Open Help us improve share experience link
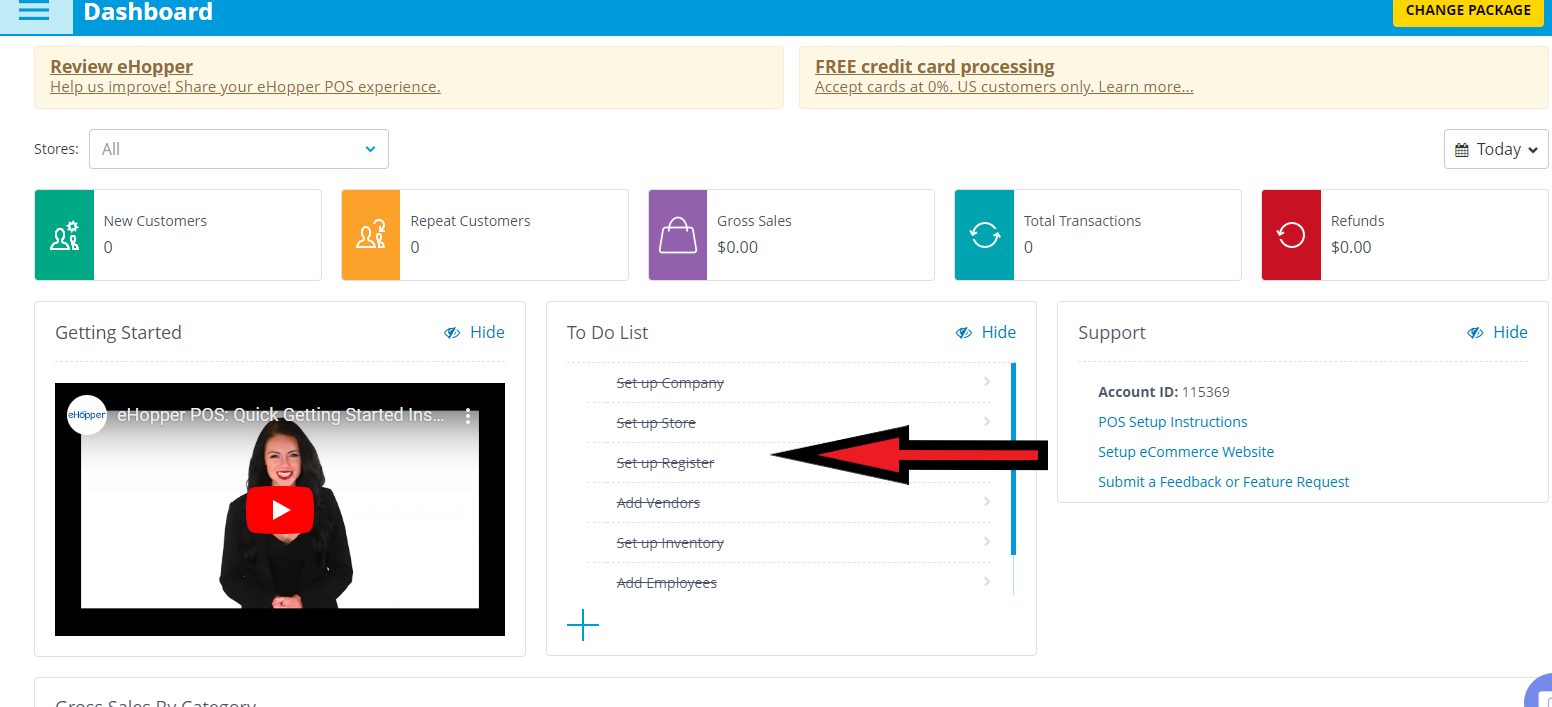The height and width of the screenshot is (707, 1552). pos(245,87)
